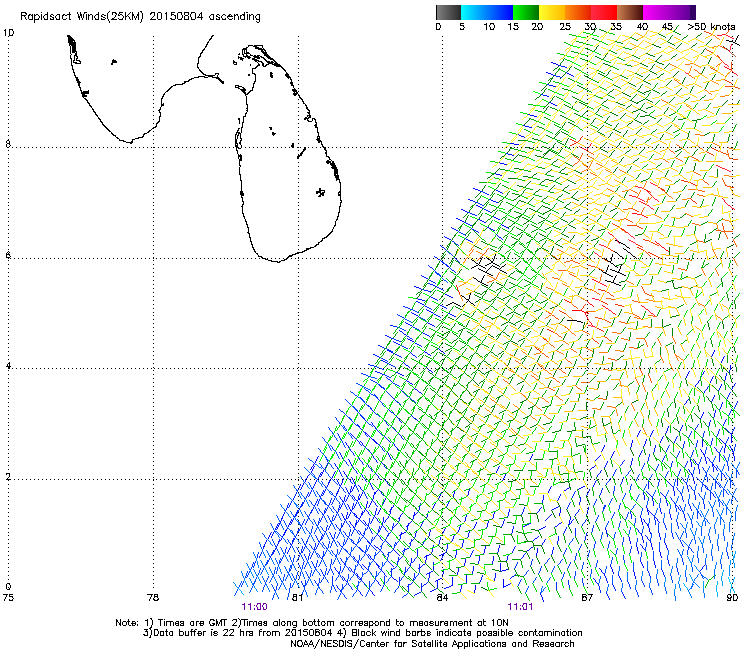Click the magenta-purple 40-50 knots color swatch
Screen dimensions: 740x650
click(669, 12)
